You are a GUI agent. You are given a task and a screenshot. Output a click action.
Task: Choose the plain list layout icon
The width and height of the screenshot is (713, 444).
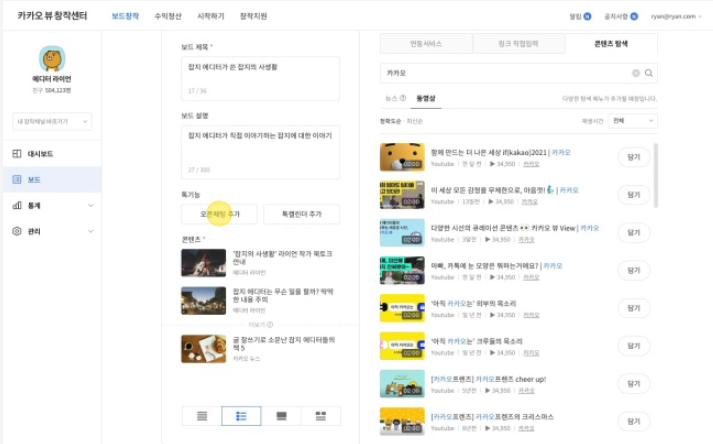202,416
